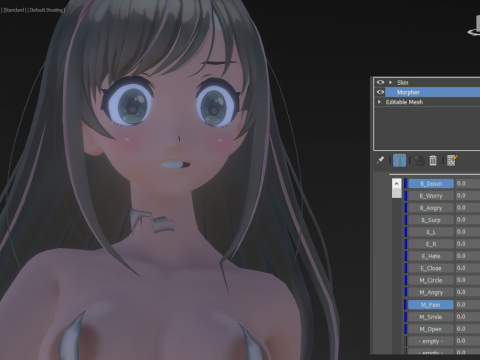480x360 pixels.
Task: Remove modifier with the trash icon
Action: point(433,160)
